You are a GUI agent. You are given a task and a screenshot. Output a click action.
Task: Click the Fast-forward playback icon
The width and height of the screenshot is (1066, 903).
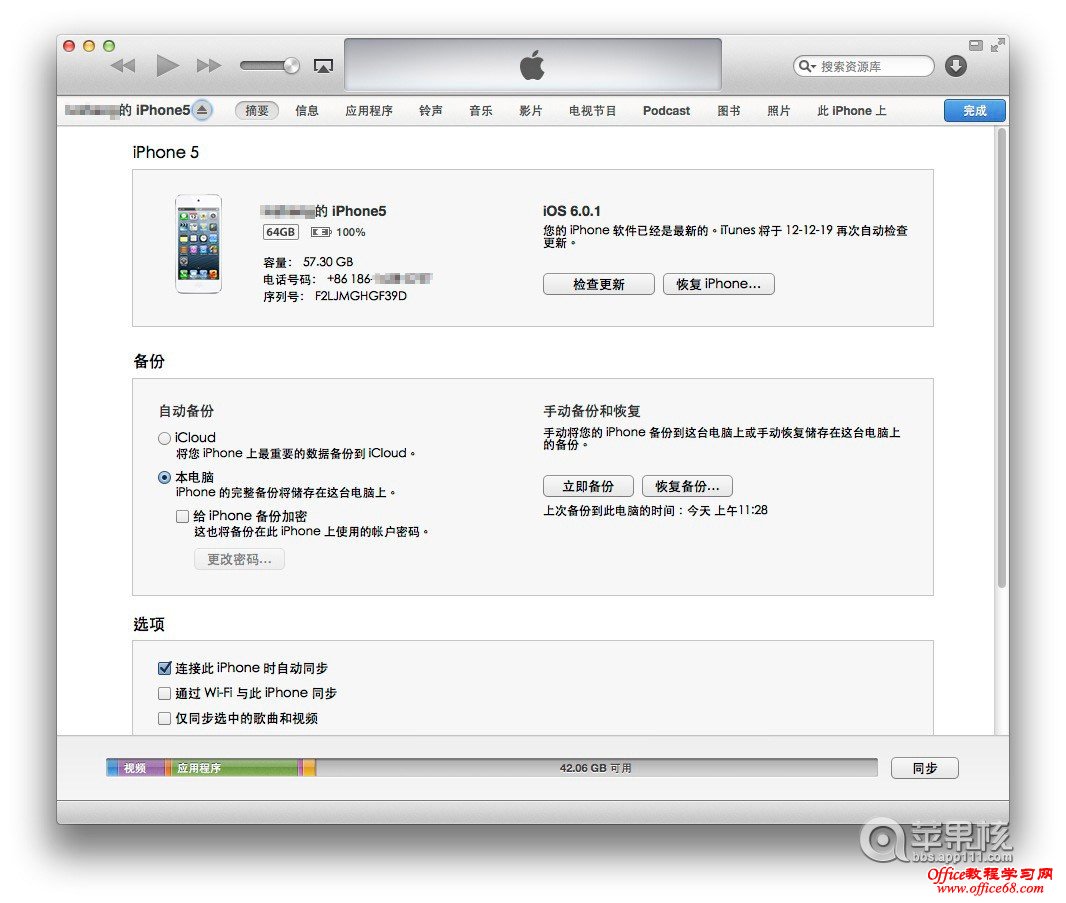(209, 64)
